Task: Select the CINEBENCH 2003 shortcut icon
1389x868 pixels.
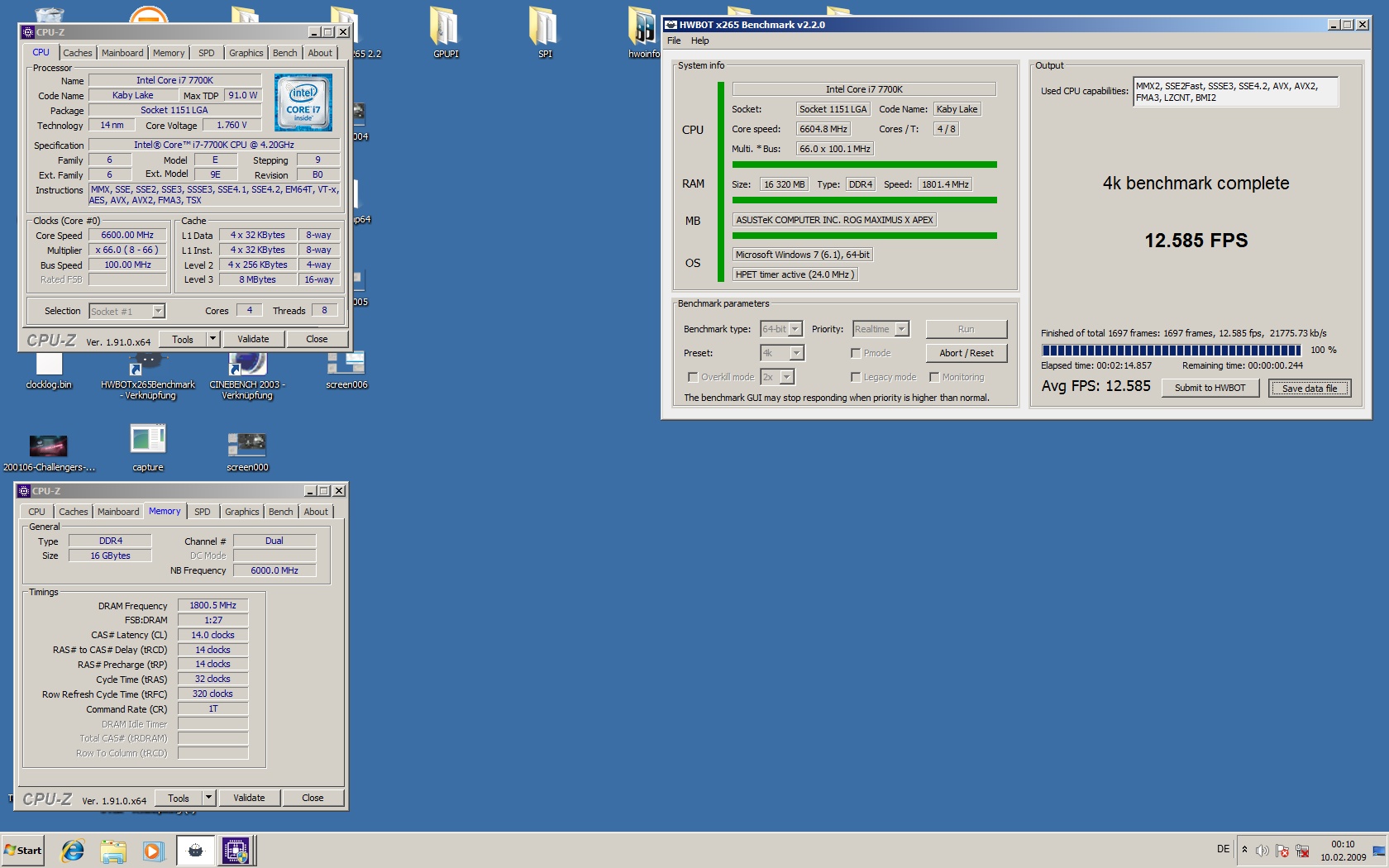Action: (x=247, y=374)
